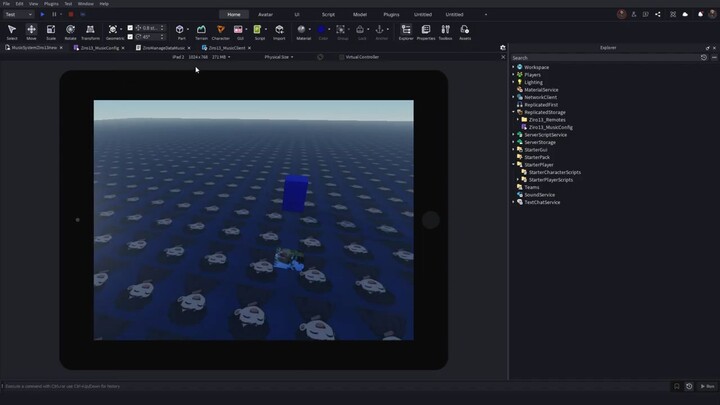
Task: Stop the test with red button
Action: click(71, 14)
